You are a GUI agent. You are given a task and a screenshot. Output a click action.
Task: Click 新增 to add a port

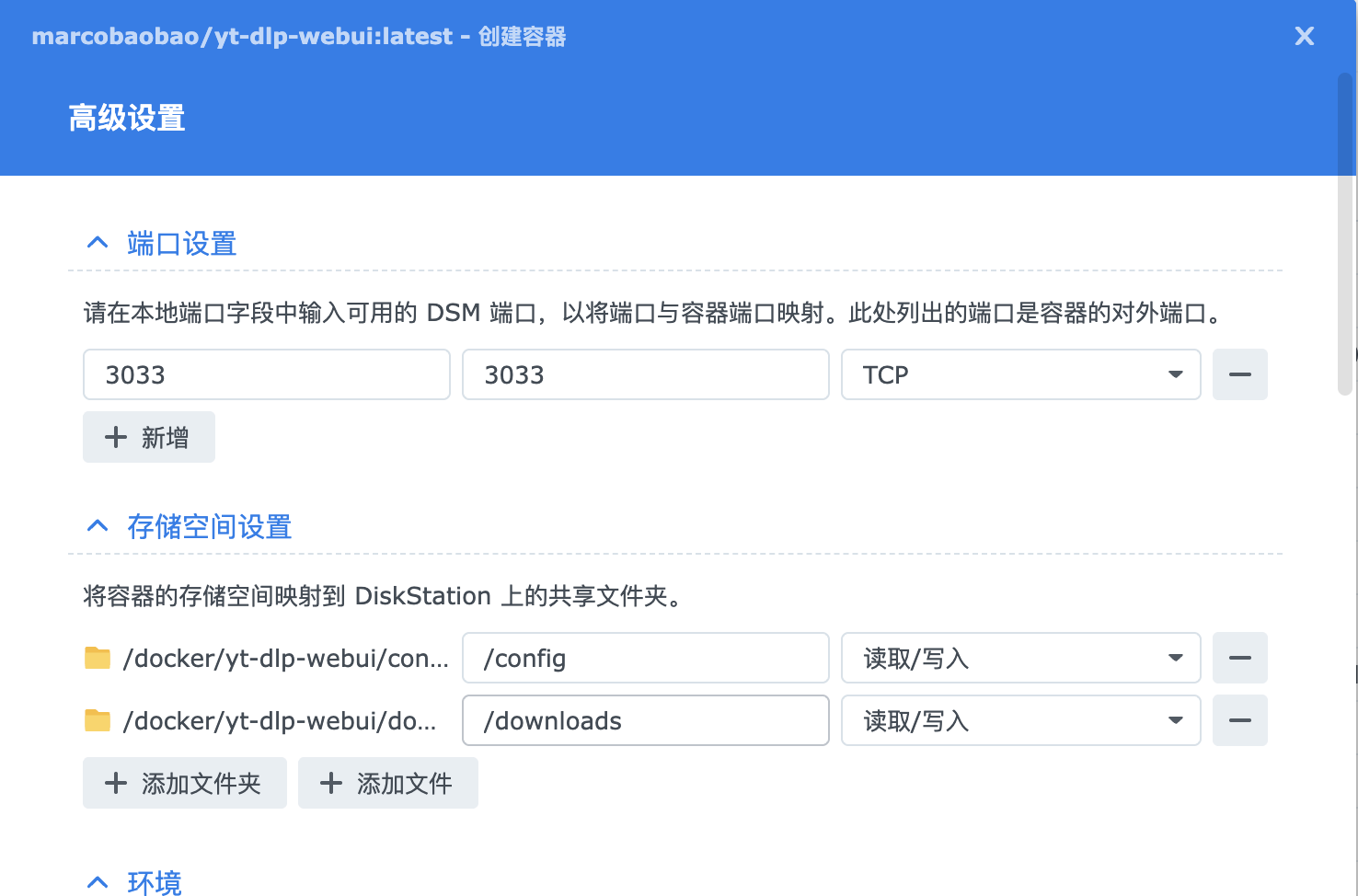coord(149,437)
